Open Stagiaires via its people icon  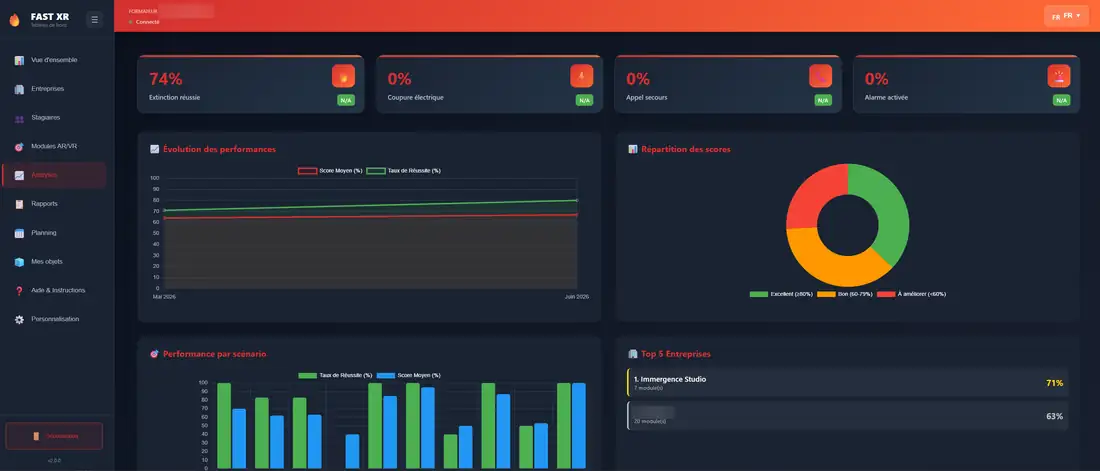tap(19, 118)
